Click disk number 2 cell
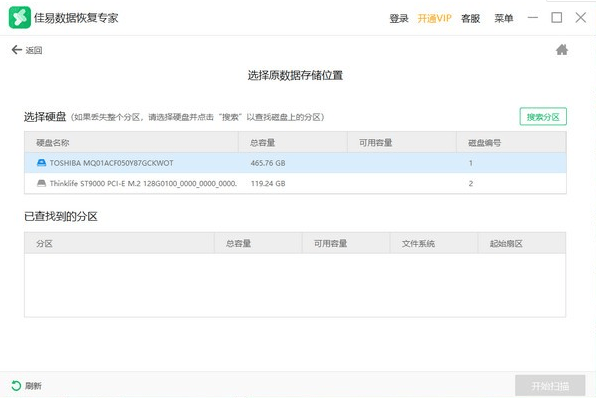The height and width of the screenshot is (398, 596). (471, 184)
